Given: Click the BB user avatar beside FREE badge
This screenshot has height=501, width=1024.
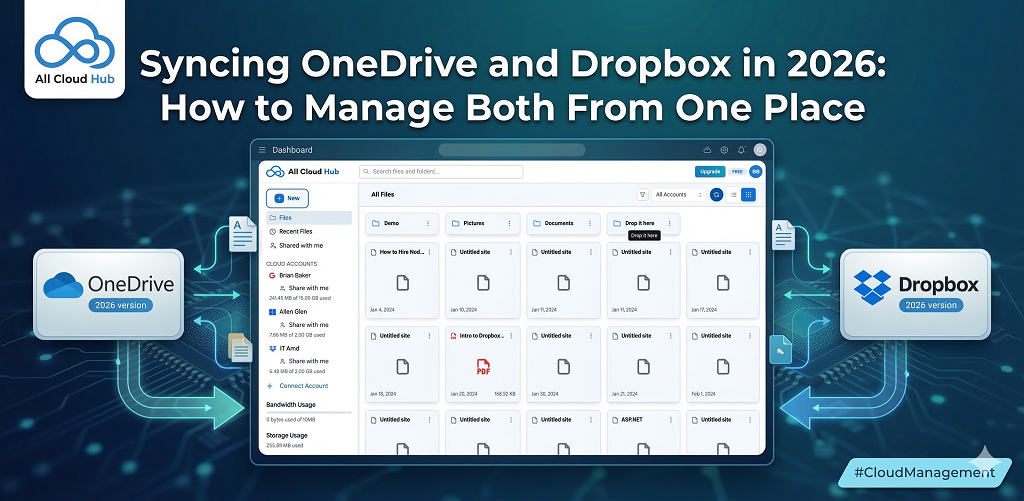Looking at the screenshot, I should 756,171.
